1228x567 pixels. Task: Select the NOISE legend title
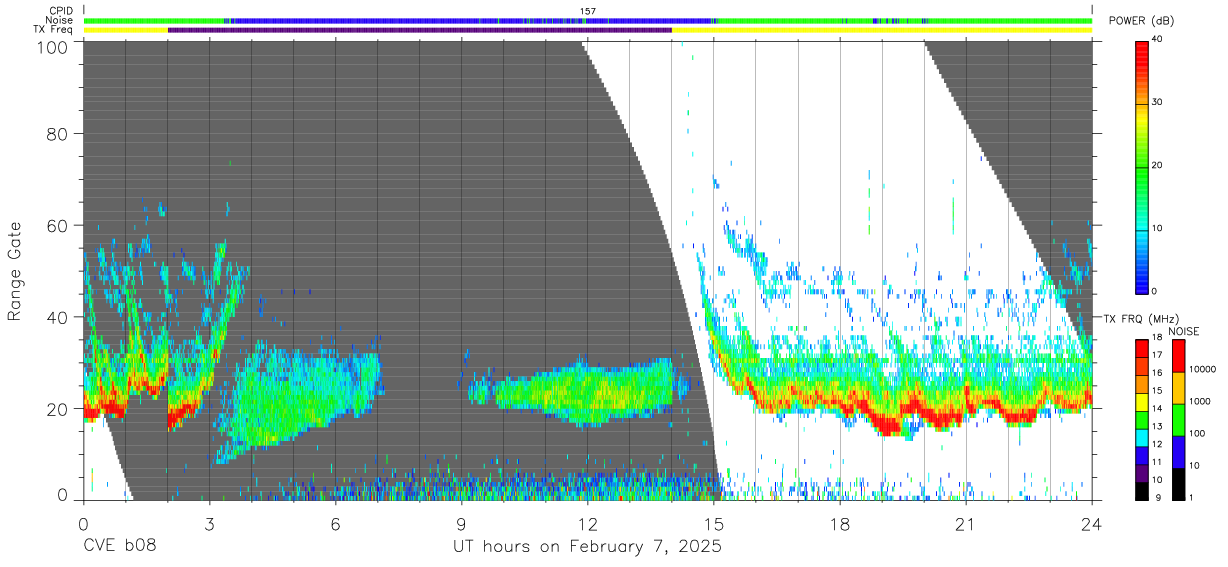(1184, 331)
